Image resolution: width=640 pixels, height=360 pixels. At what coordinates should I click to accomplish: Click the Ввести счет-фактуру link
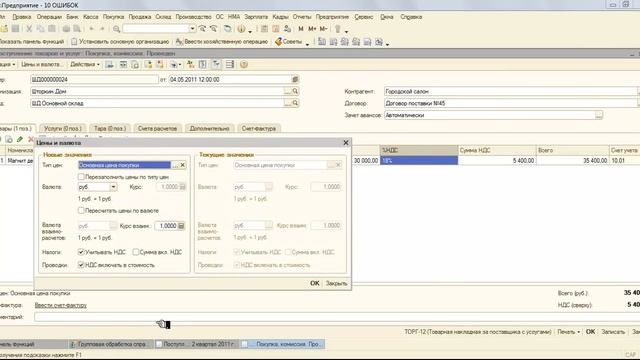[x=60, y=305]
